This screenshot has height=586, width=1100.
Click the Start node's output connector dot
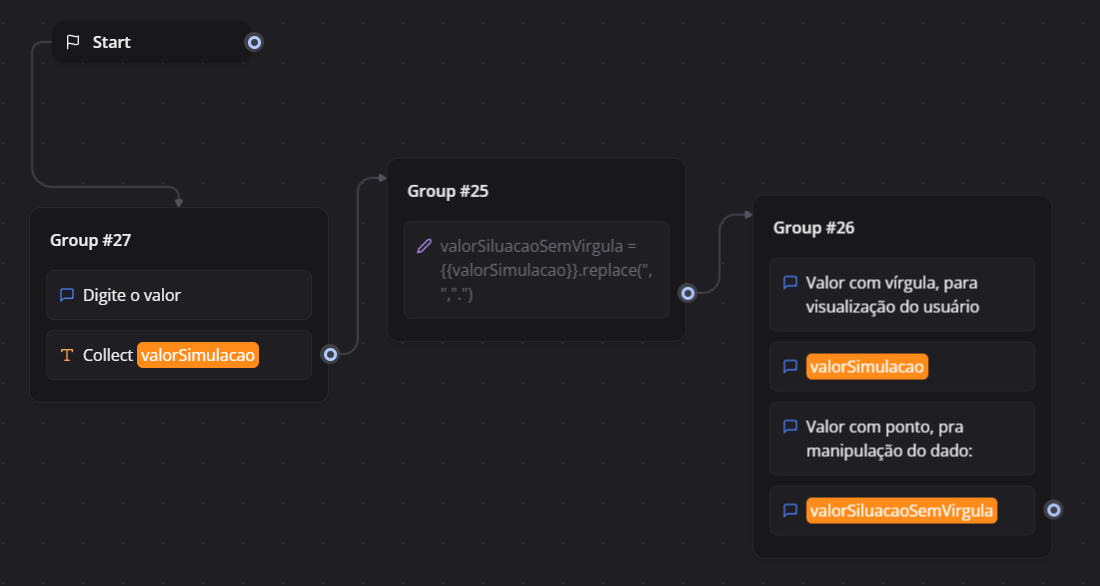(x=254, y=42)
